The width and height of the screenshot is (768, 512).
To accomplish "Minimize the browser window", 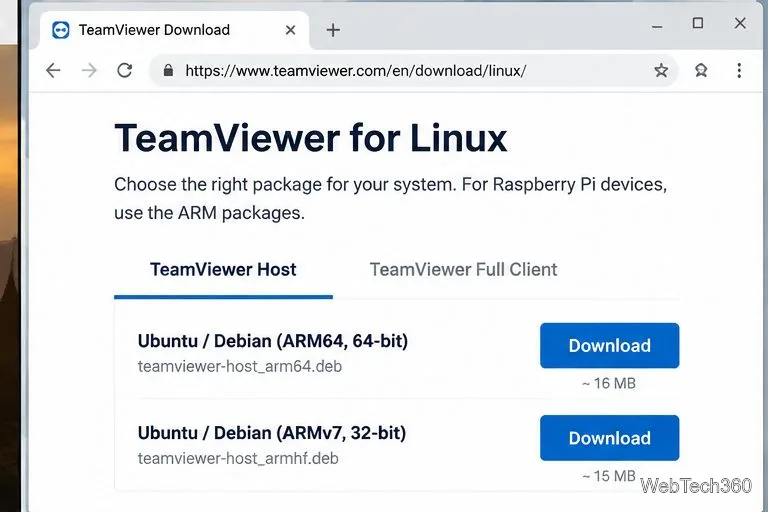I will click(657, 25).
